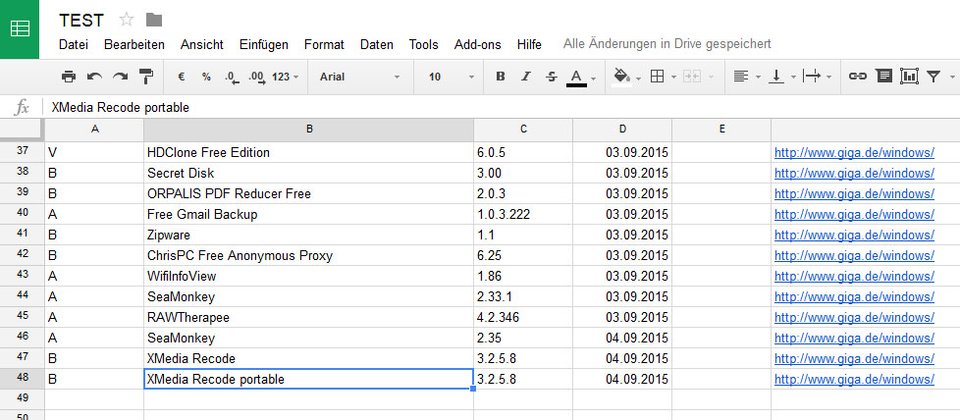Open the Tools menu

(x=424, y=45)
